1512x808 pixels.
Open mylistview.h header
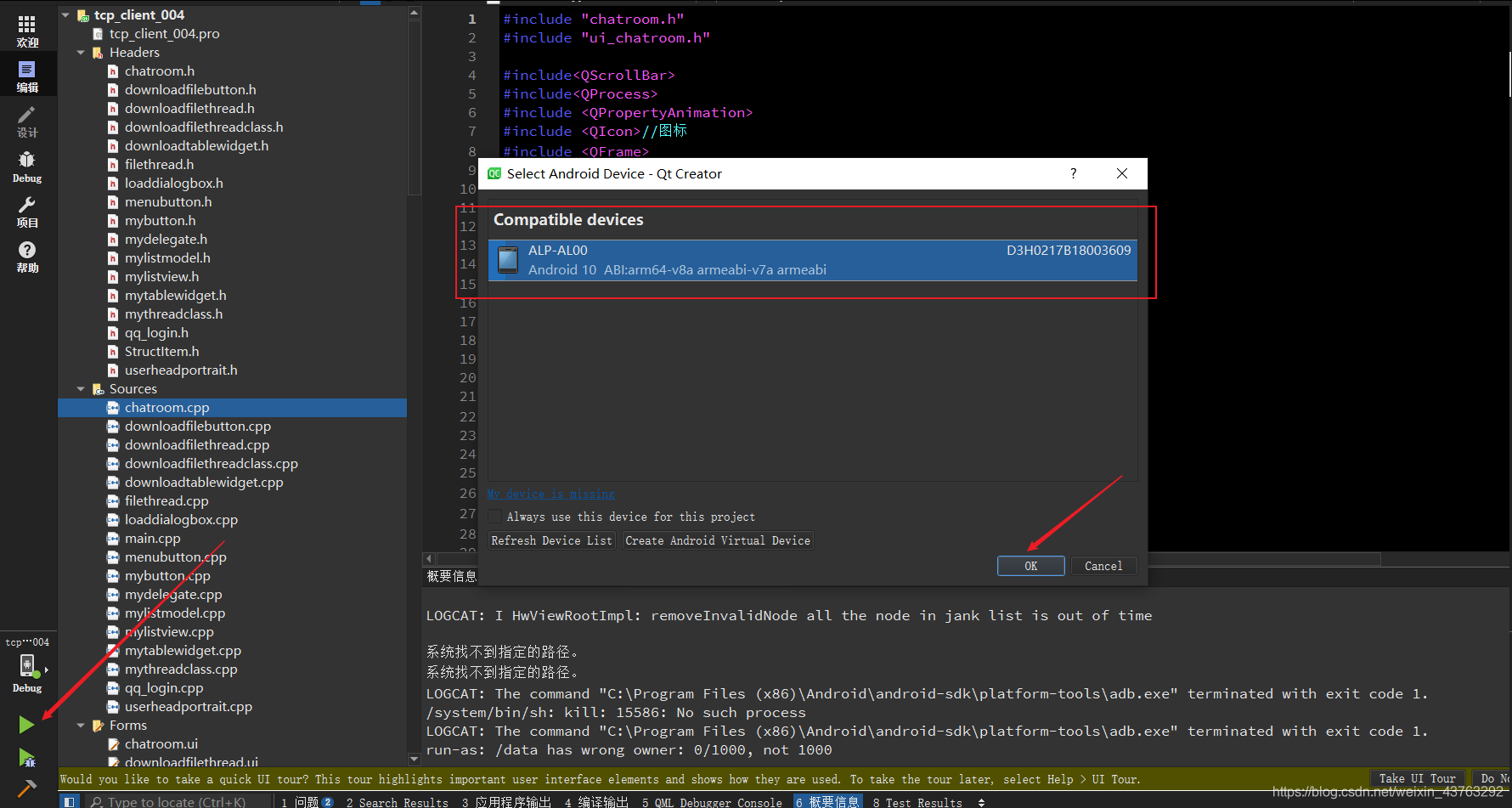pyautogui.click(x=161, y=277)
